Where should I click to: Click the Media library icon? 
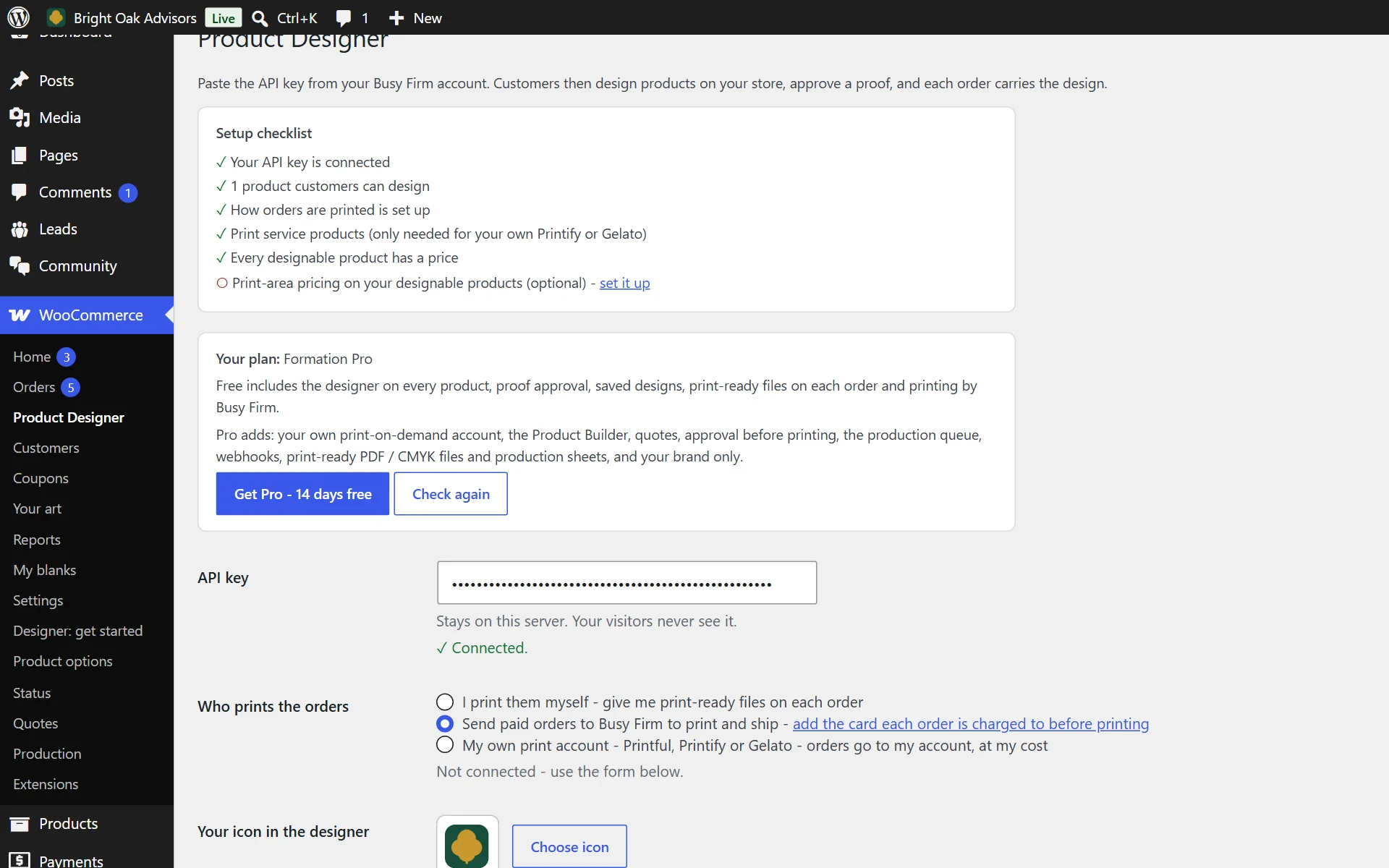20,117
